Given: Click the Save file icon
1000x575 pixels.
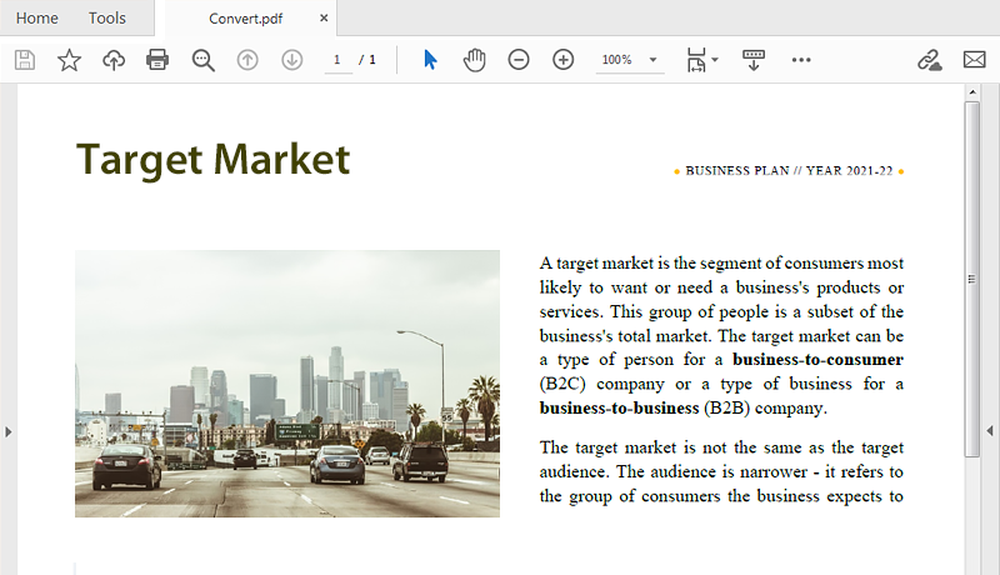Looking at the screenshot, I should pos(25,60).
